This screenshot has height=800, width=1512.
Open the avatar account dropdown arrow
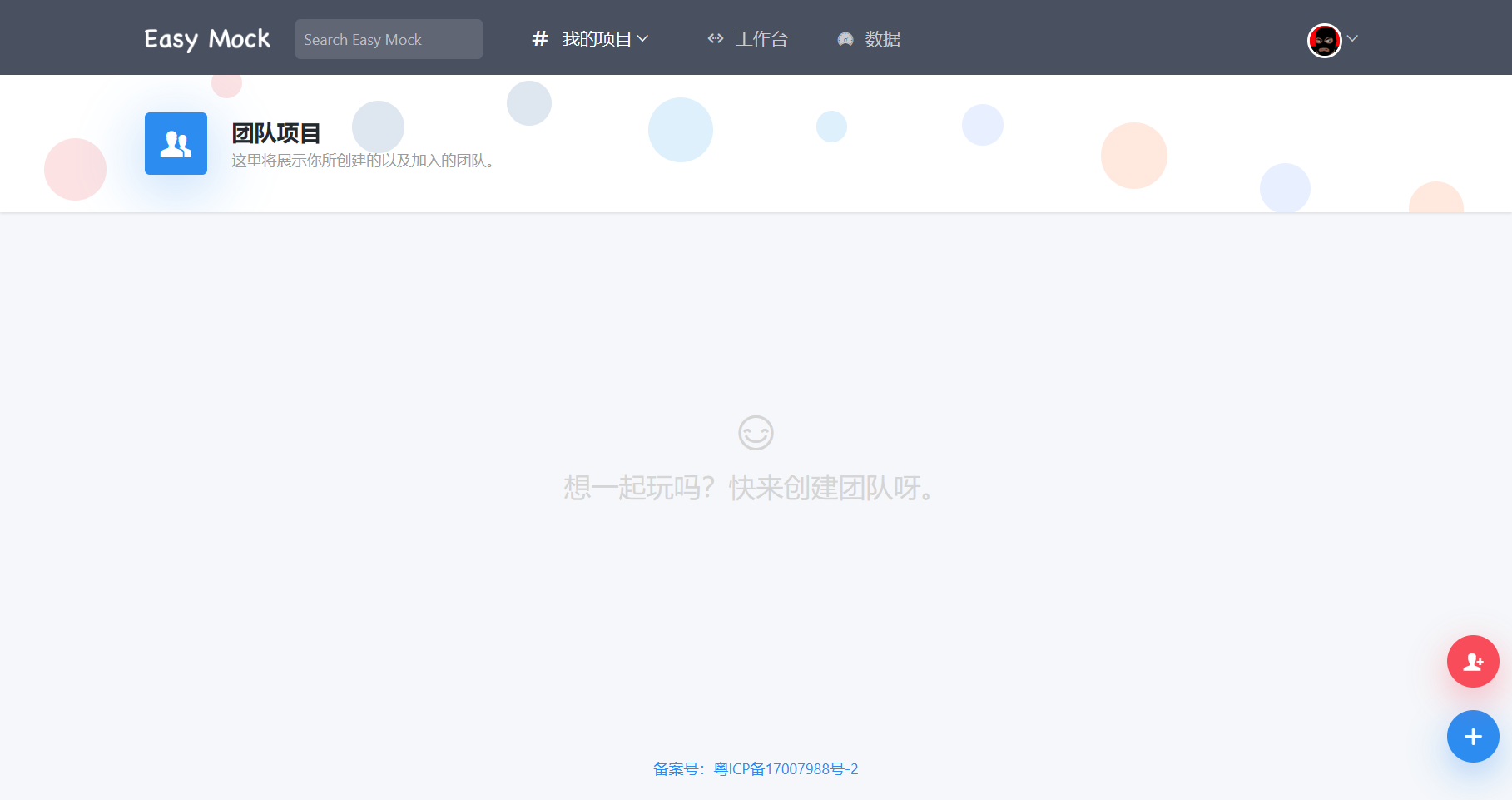(x=1353, y=39)
